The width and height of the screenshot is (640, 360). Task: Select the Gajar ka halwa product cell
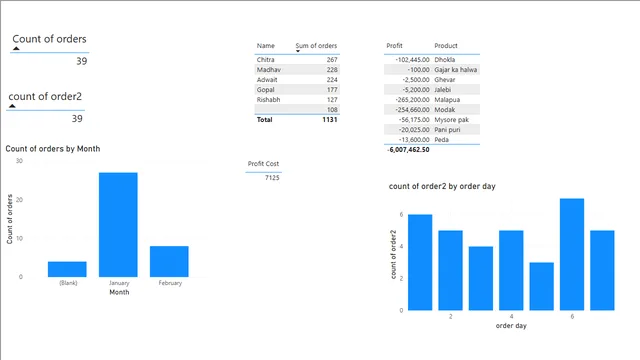[456, 70]
